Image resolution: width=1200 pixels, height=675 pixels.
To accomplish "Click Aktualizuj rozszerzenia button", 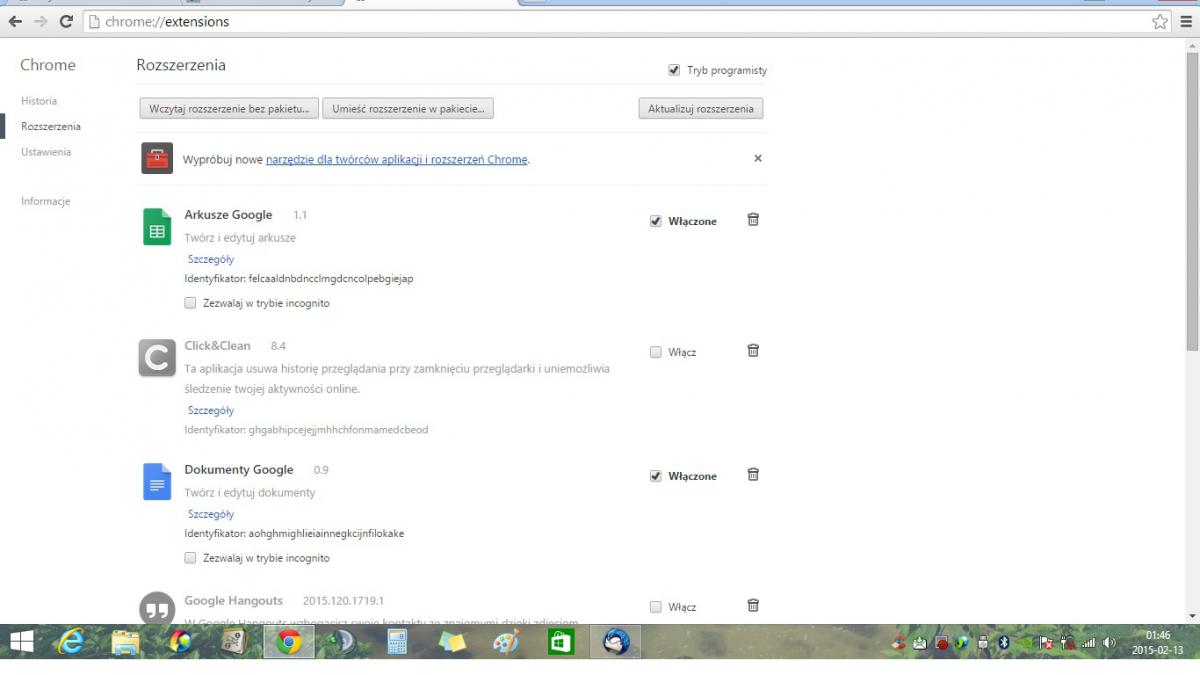I will coord(701,108).
